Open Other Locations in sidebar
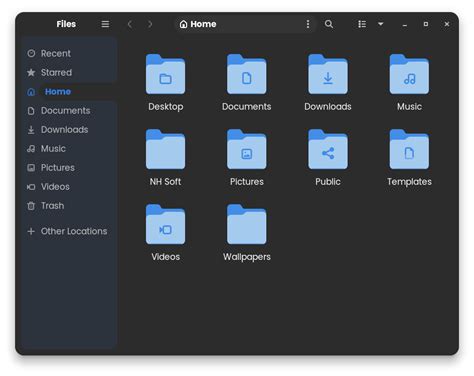Screen dimensions: 474x376 (x=70, y=231)
